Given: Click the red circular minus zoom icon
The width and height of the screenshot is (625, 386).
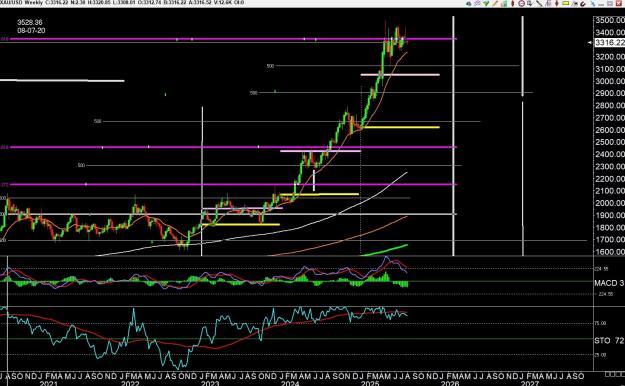Looking at the screenshot, I should [x=521, y=4].
